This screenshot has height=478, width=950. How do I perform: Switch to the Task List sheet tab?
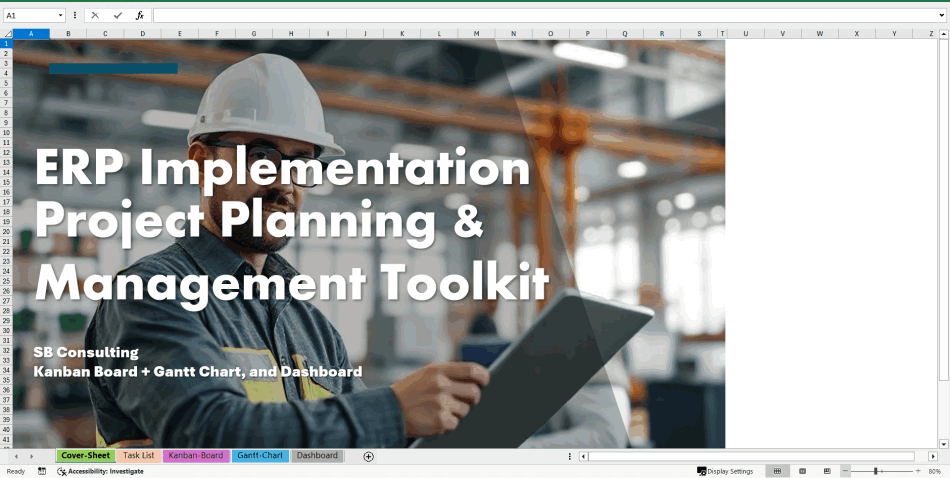139,456
